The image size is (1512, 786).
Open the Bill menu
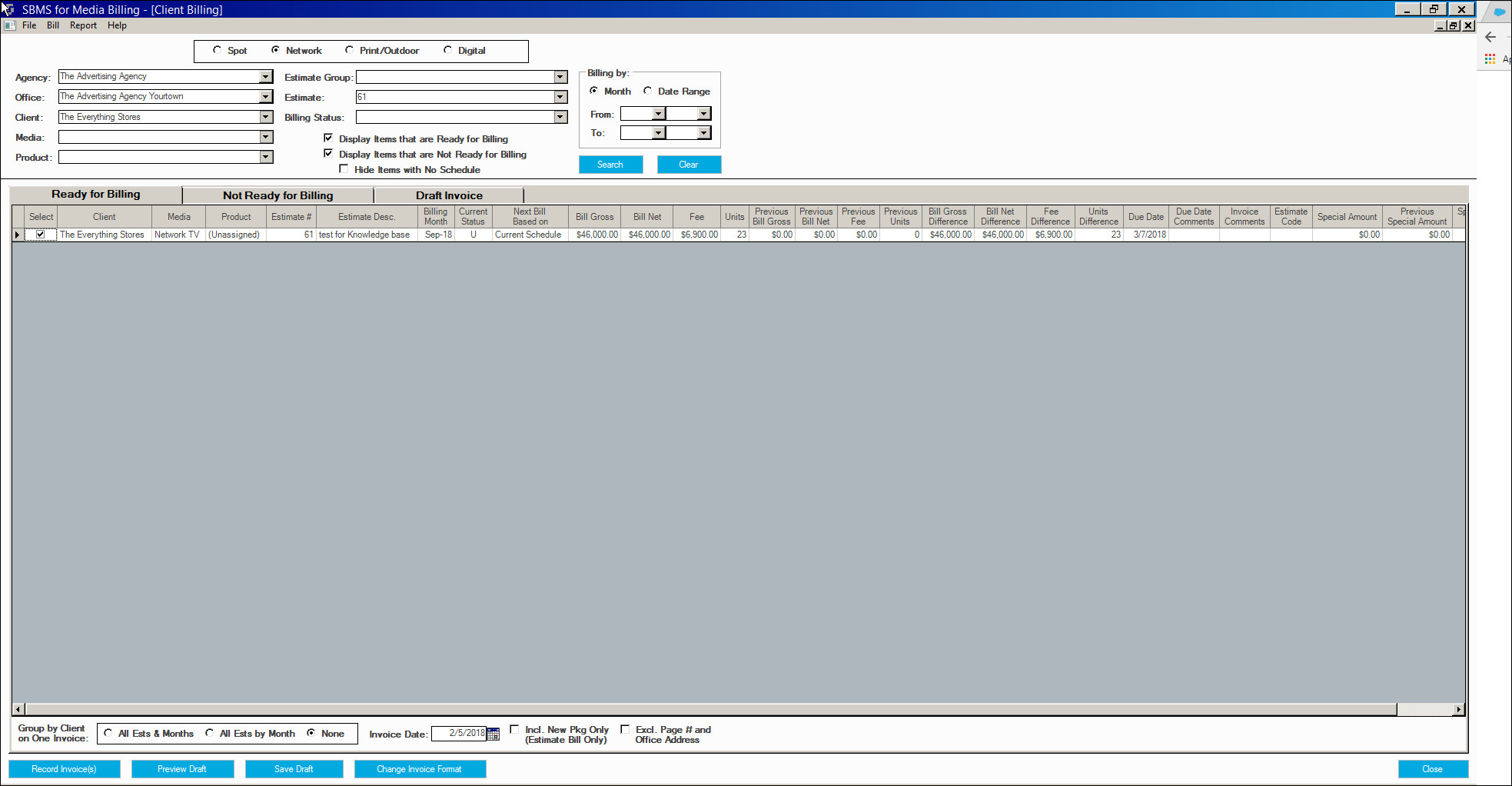53,25
